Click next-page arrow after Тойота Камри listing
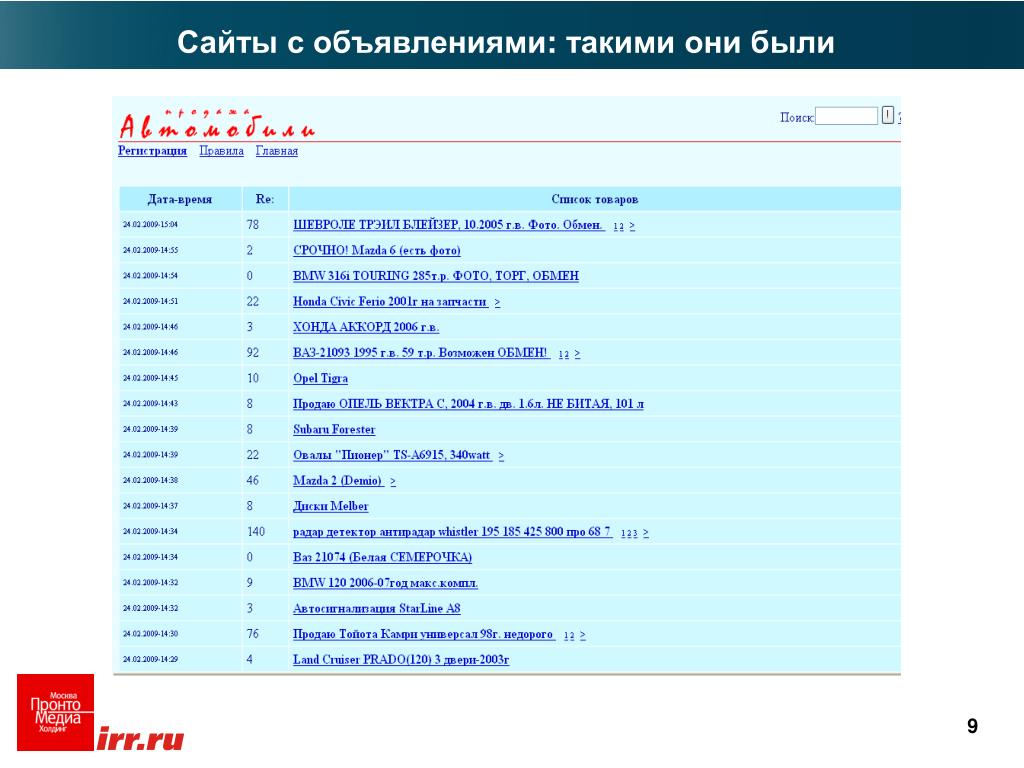The image size is (1024, 768). tap(583, 635)
